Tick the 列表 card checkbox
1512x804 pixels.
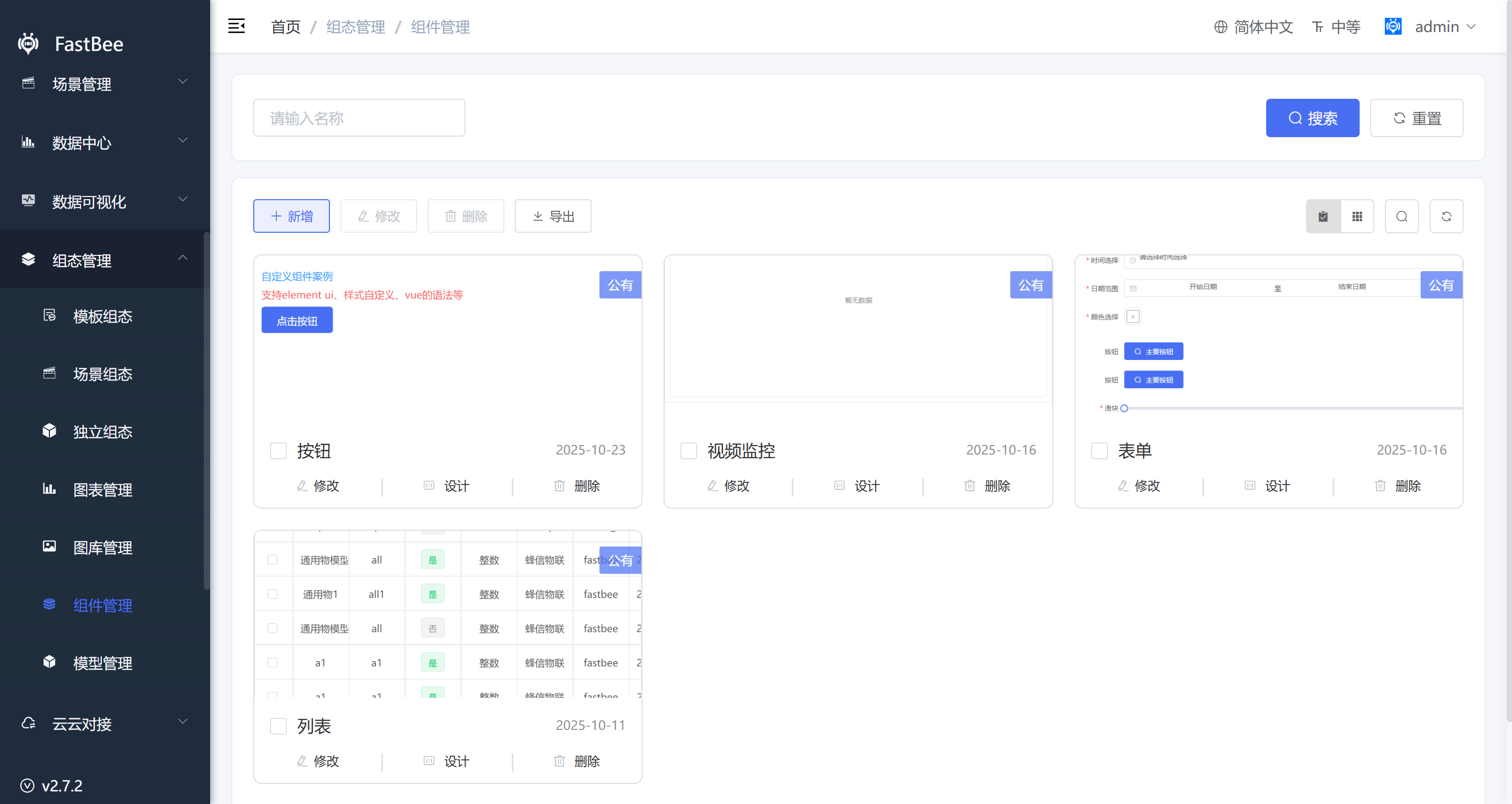tap(278, 726)
